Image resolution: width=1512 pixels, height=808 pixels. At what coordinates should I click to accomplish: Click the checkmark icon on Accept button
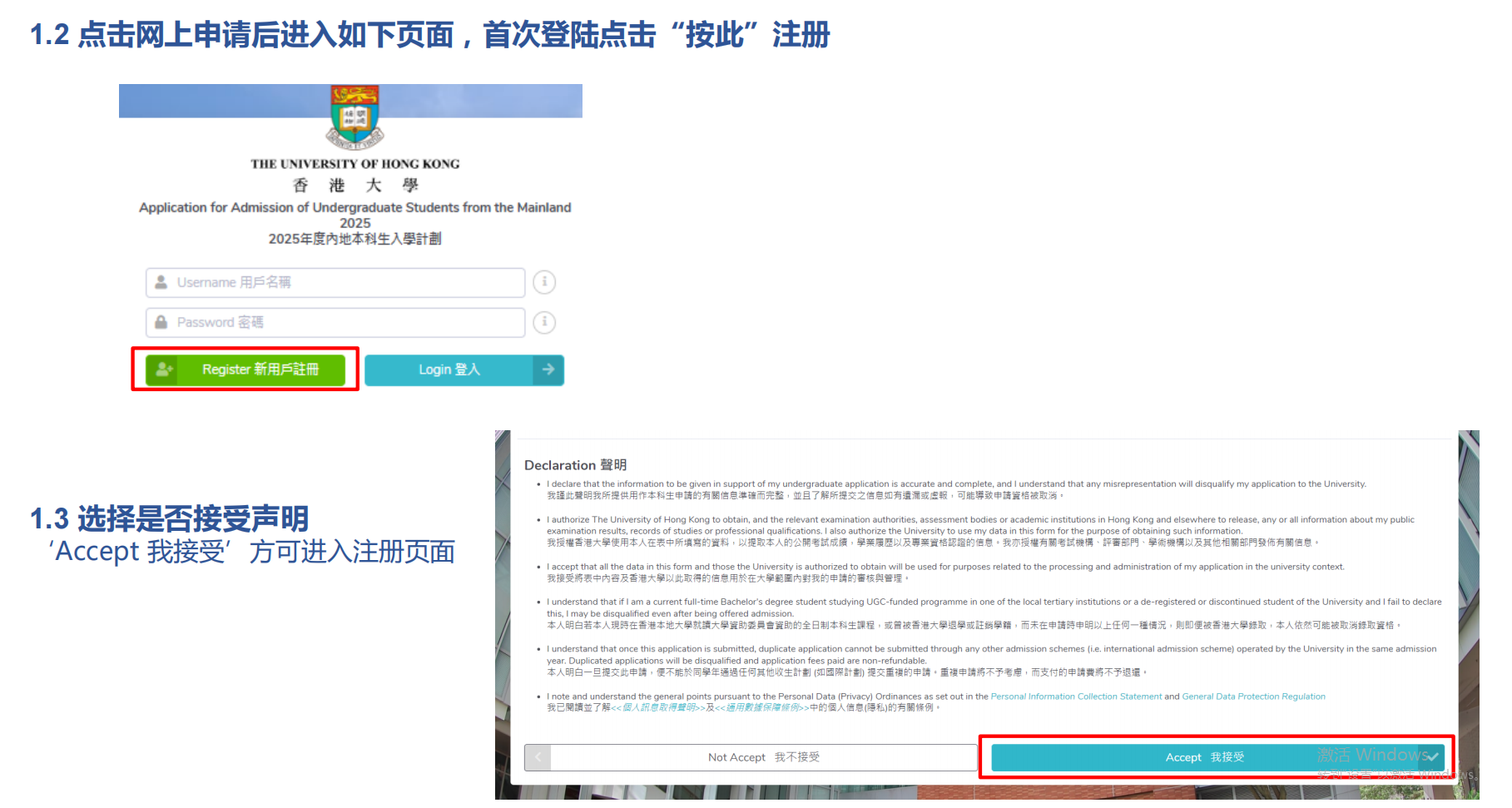(x=1432, y=757)
